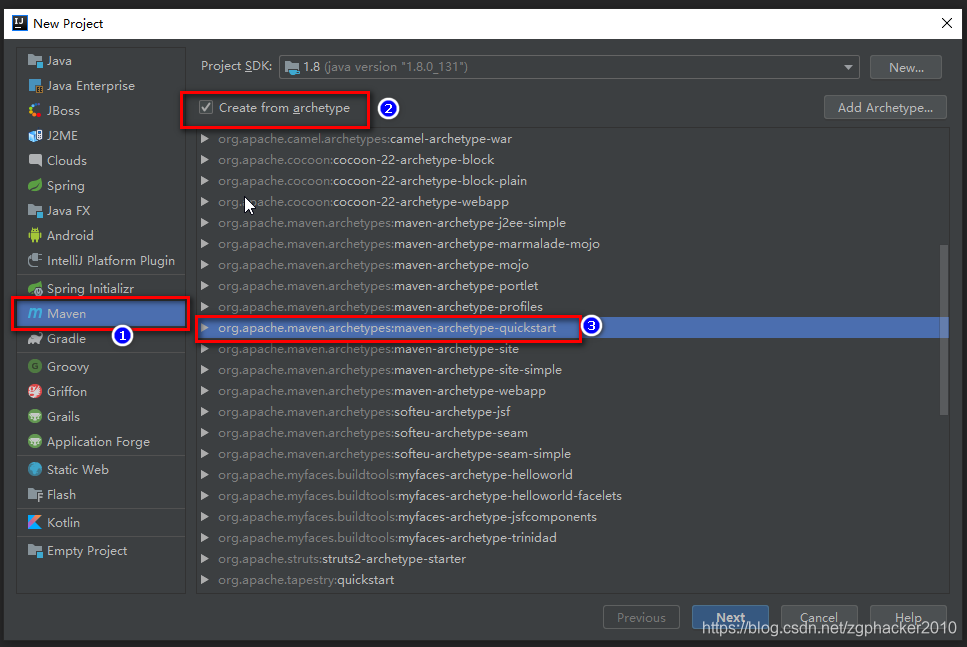The height and width of the screenshot is (647, 967).
Task: Select the softeu-archetype-seam row
Action: tap(572, 432)
